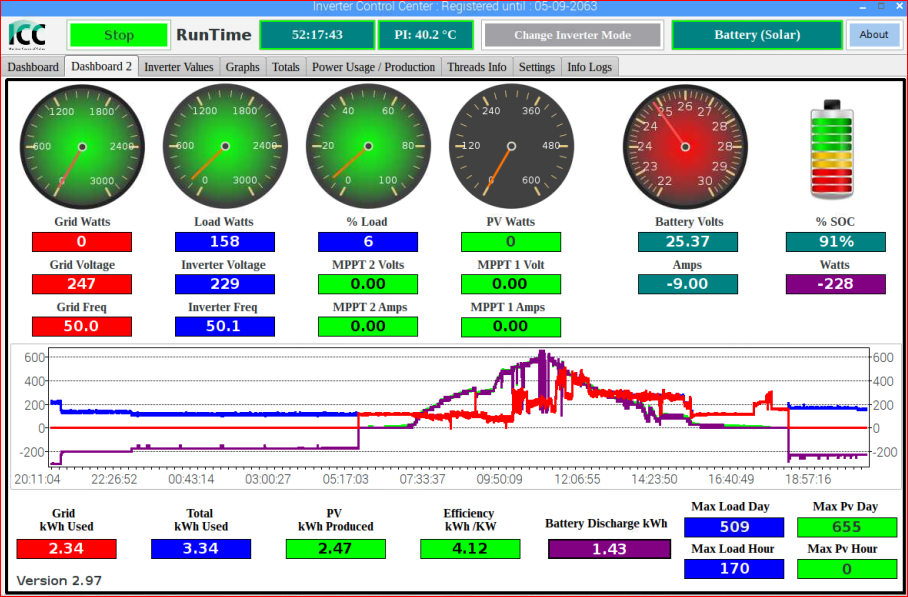Open the About button
Image resolution: width=908 pixels, height=597 pixels.
[873, 35]
